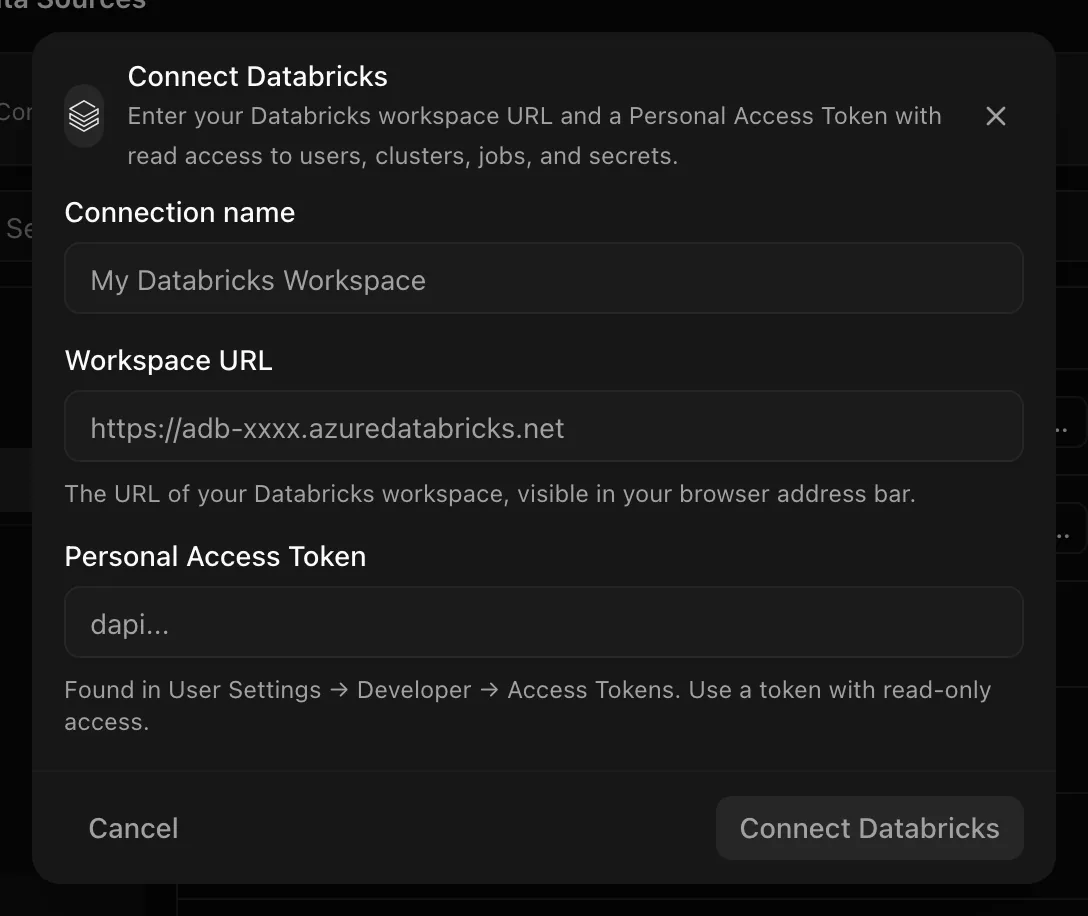
Task: Click the Cancel button
Action: (x=133, y=828)
